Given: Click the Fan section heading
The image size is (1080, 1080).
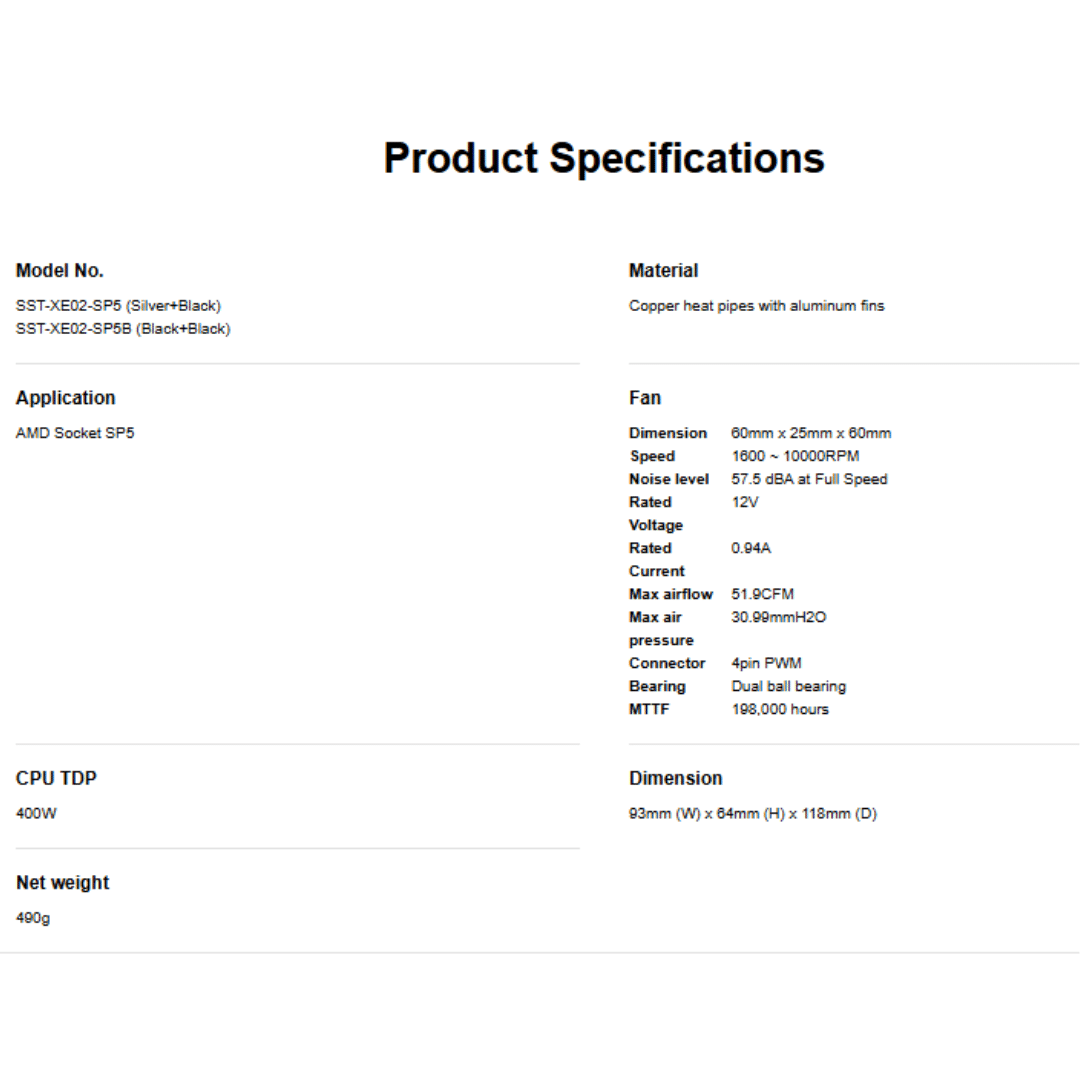Looking at the screenshot, I should coord(645,398).
